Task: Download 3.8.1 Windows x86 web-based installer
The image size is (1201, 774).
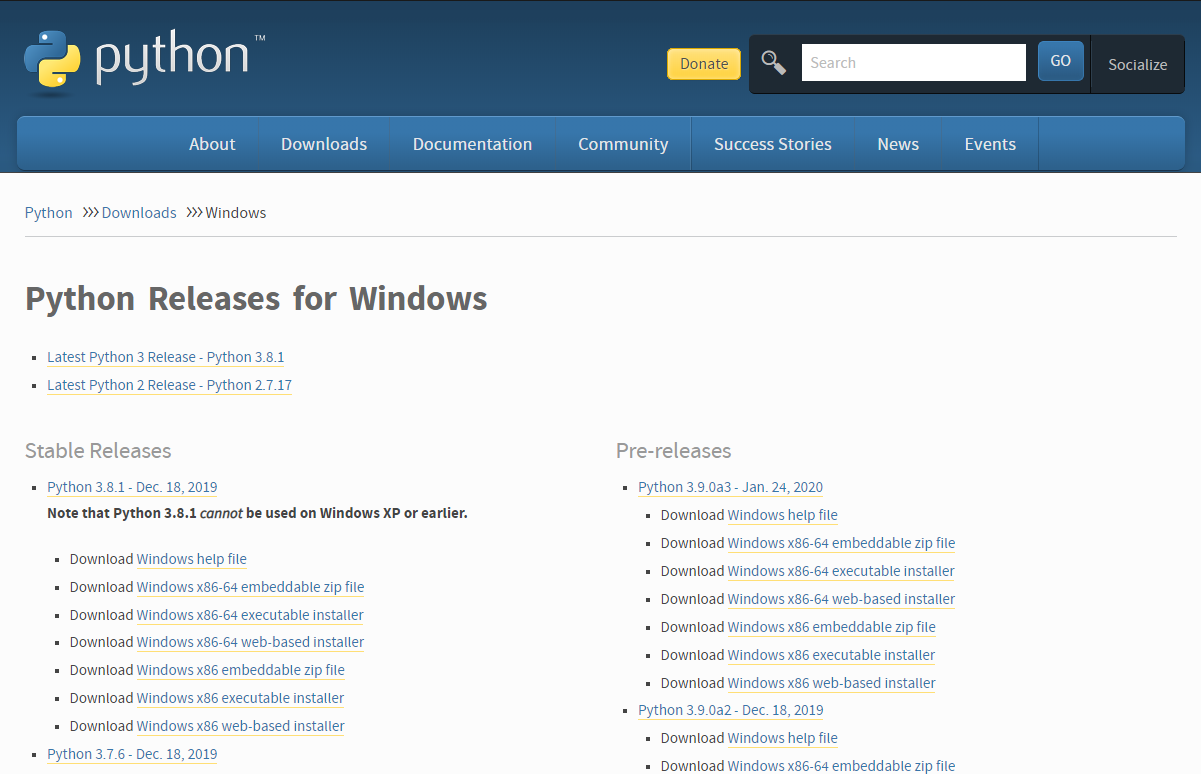Action: [241, 726]
